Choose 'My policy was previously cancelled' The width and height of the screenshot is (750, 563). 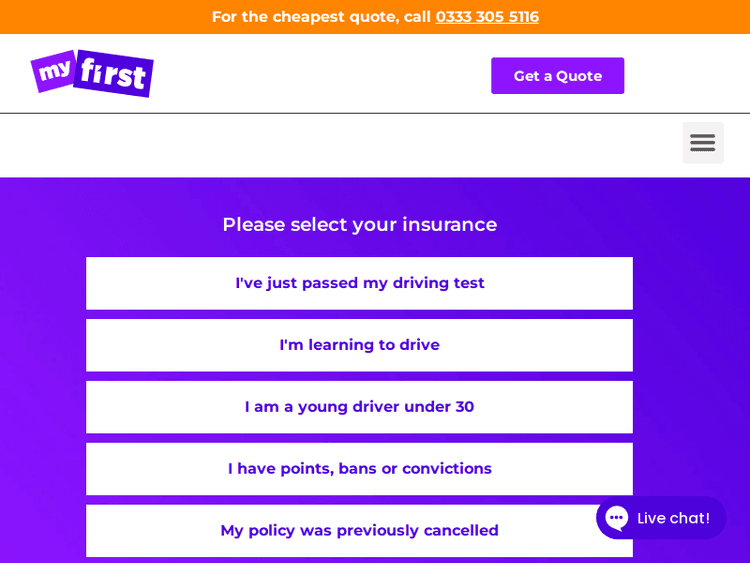(359, 531)
